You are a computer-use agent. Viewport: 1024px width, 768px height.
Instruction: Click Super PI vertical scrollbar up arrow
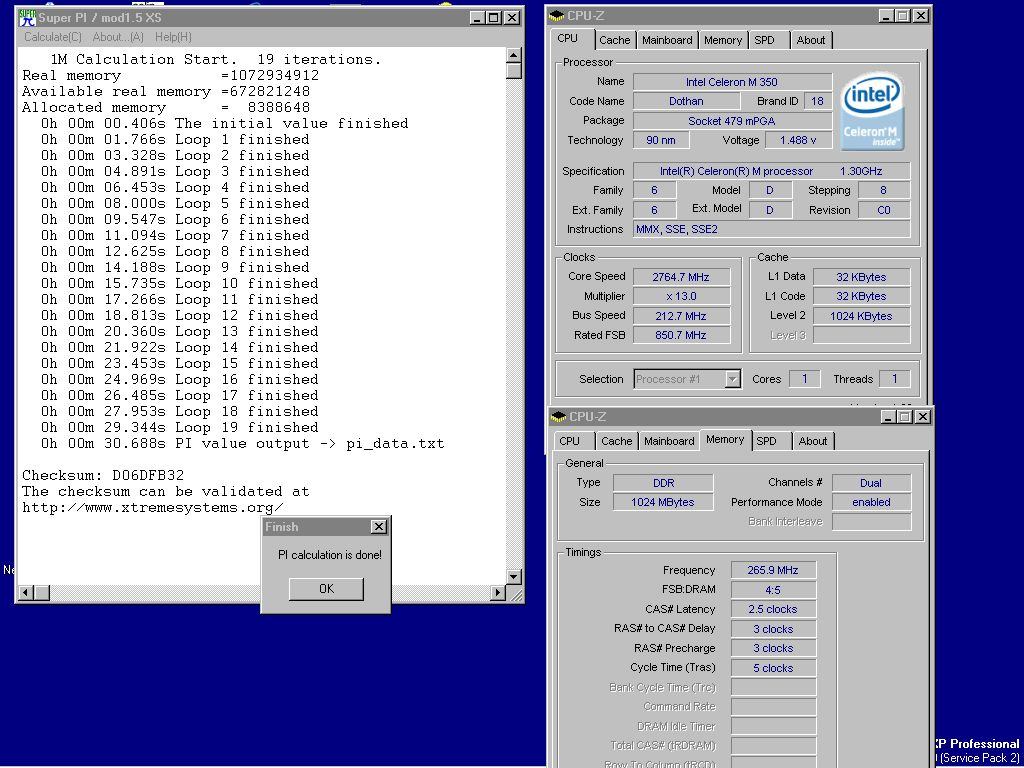514,56
